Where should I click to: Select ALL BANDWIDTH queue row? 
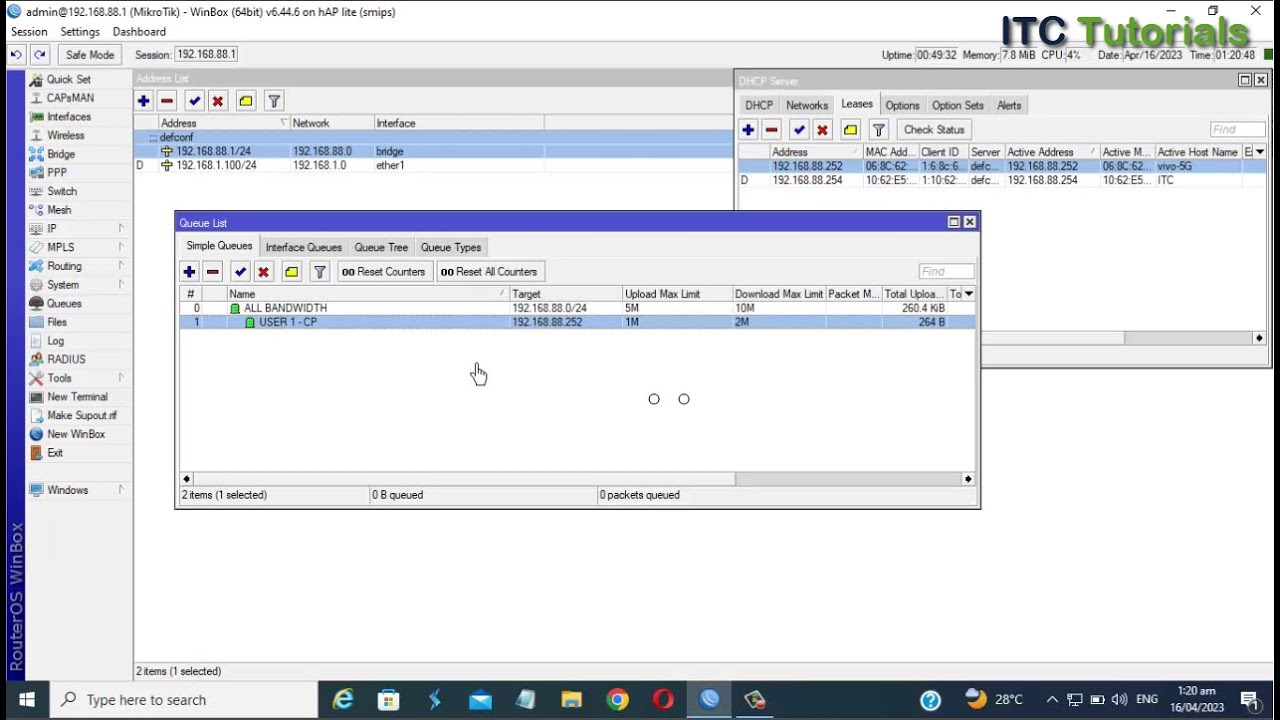click(x=577, y=308)
